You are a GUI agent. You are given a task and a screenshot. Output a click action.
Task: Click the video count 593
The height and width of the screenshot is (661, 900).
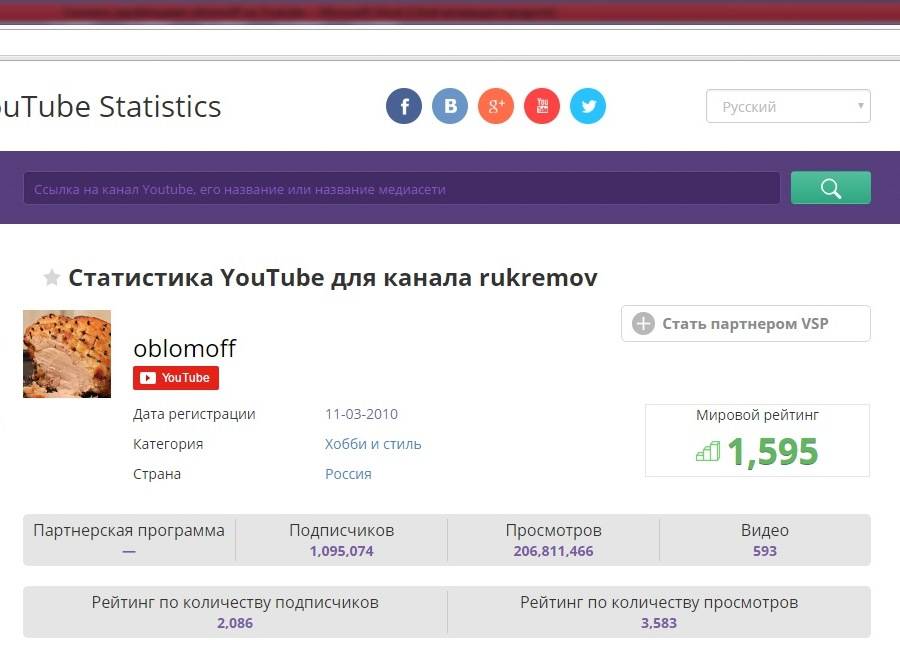tap(765, 551)
